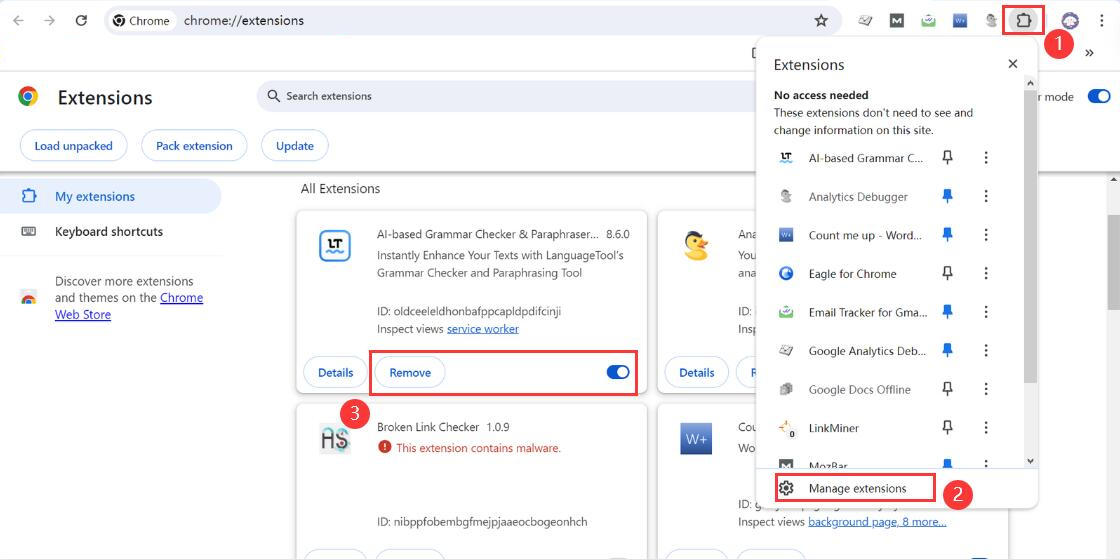Image resolution: width=1120 pixels, height=560 pixels.
Task: Click the malware warning on Broken Link Checker
Action: click(469, 448)
